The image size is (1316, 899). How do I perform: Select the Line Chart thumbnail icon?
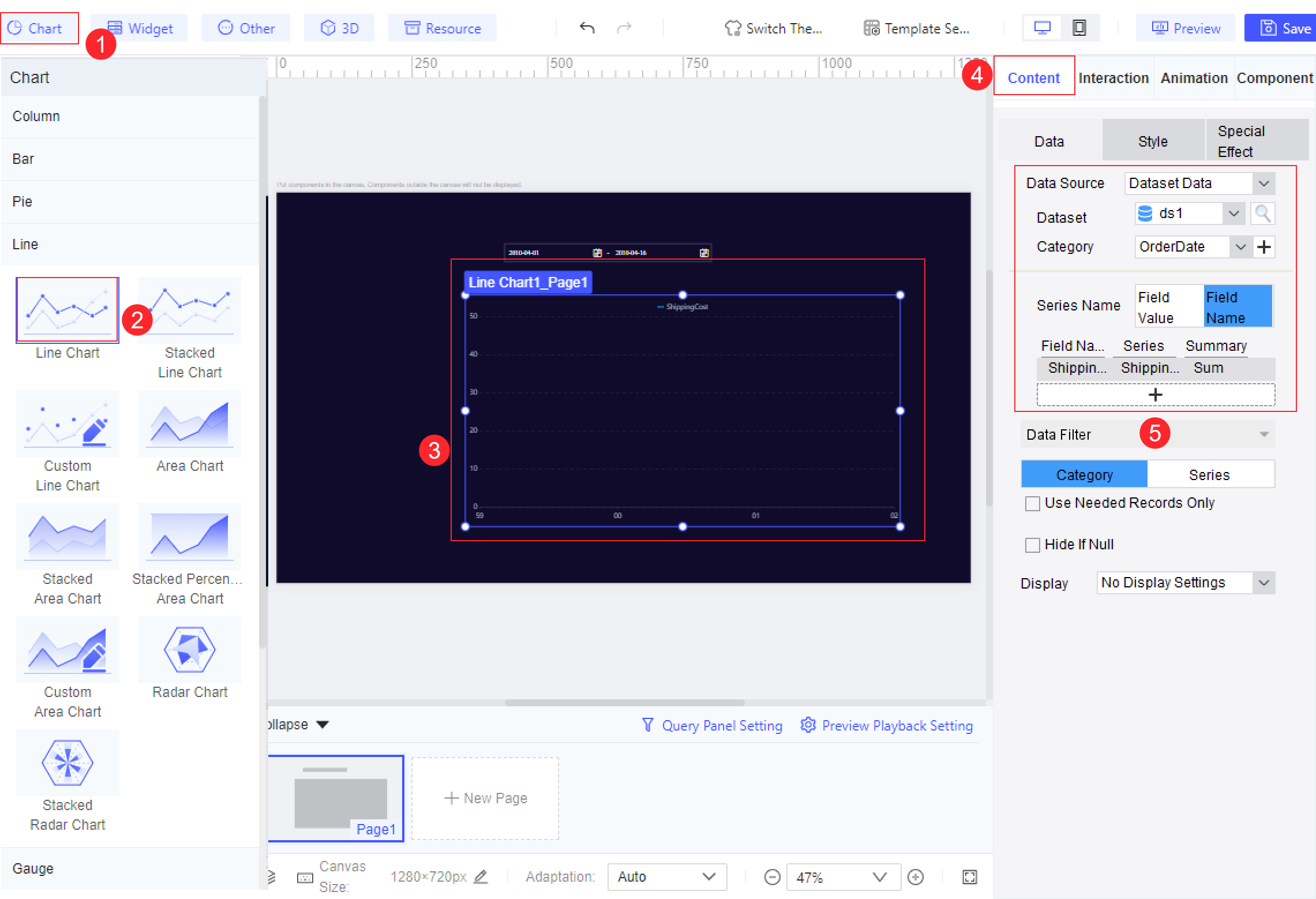68,310
